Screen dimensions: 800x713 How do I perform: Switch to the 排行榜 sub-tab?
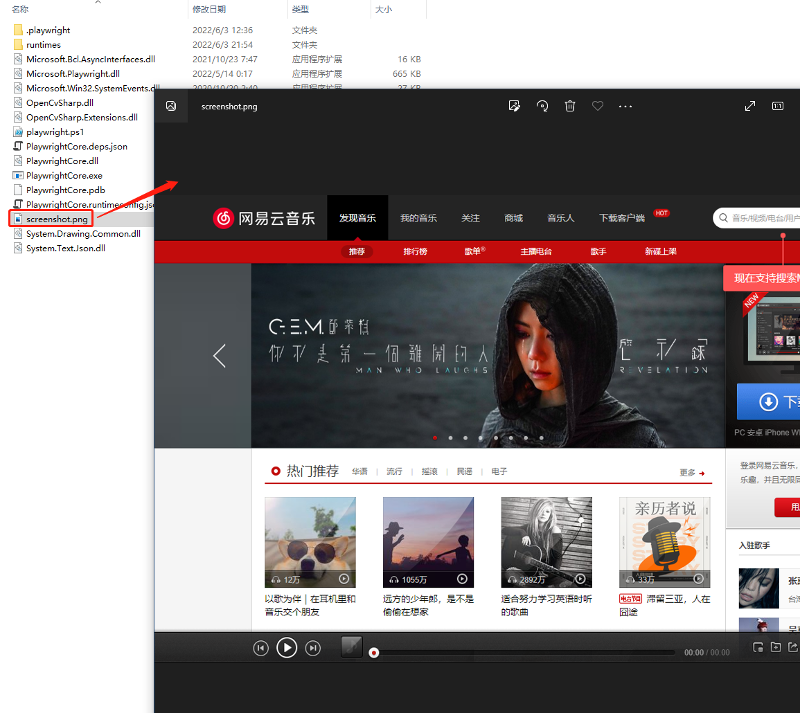pos(415,251)
